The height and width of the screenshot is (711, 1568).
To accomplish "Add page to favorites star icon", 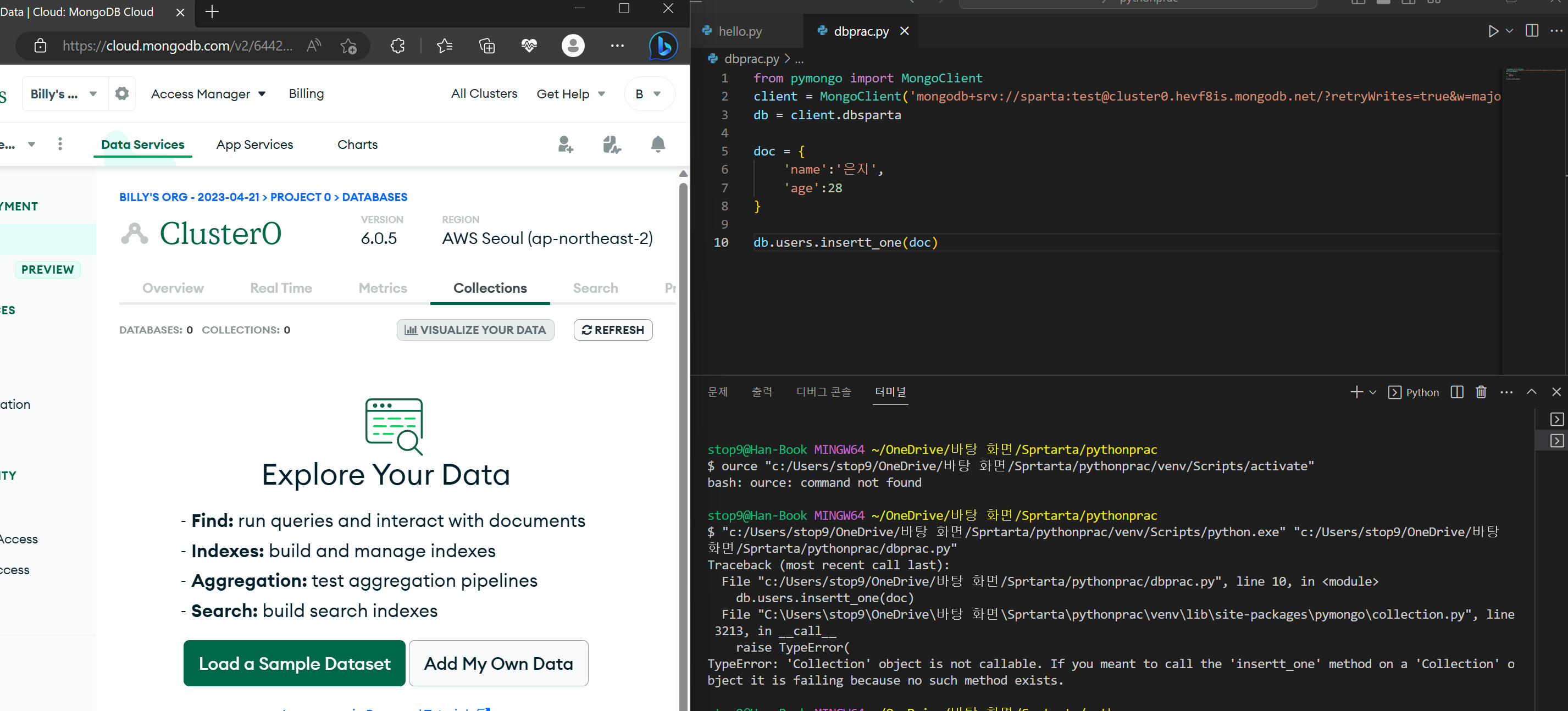I will coord(349,46).
